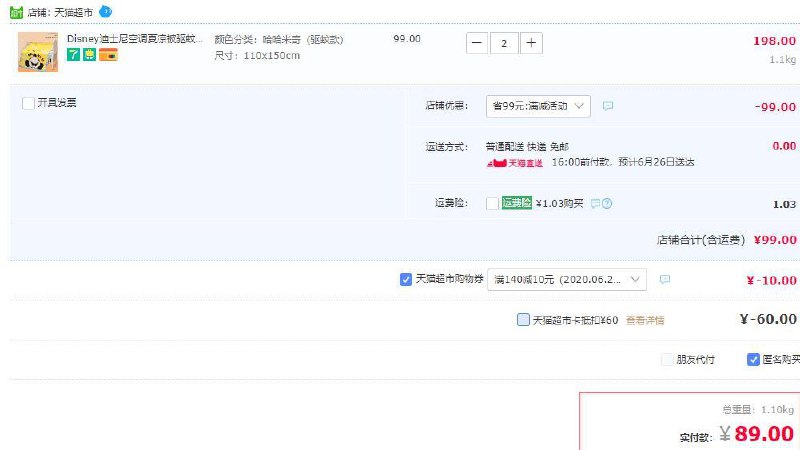Click the message icon beside store discount

pos(608,106)
